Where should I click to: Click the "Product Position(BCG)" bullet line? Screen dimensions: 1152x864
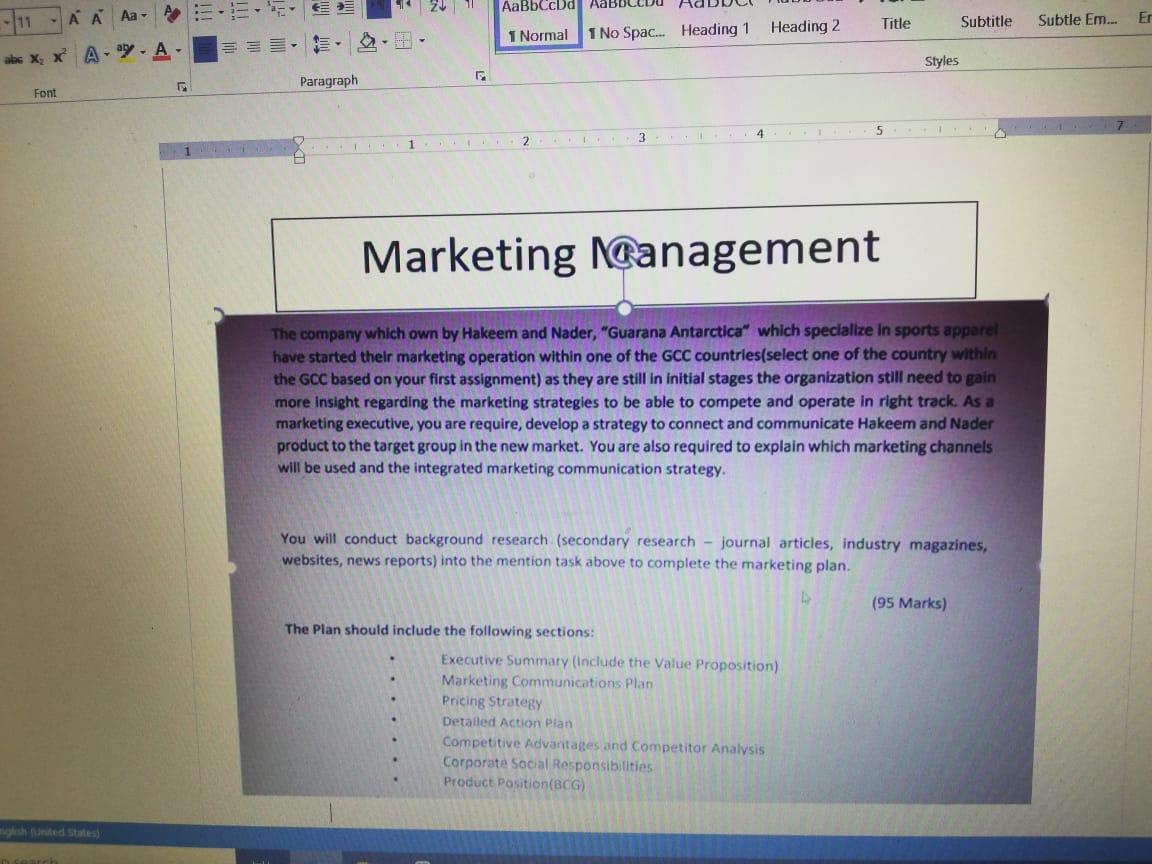(514, 783)
